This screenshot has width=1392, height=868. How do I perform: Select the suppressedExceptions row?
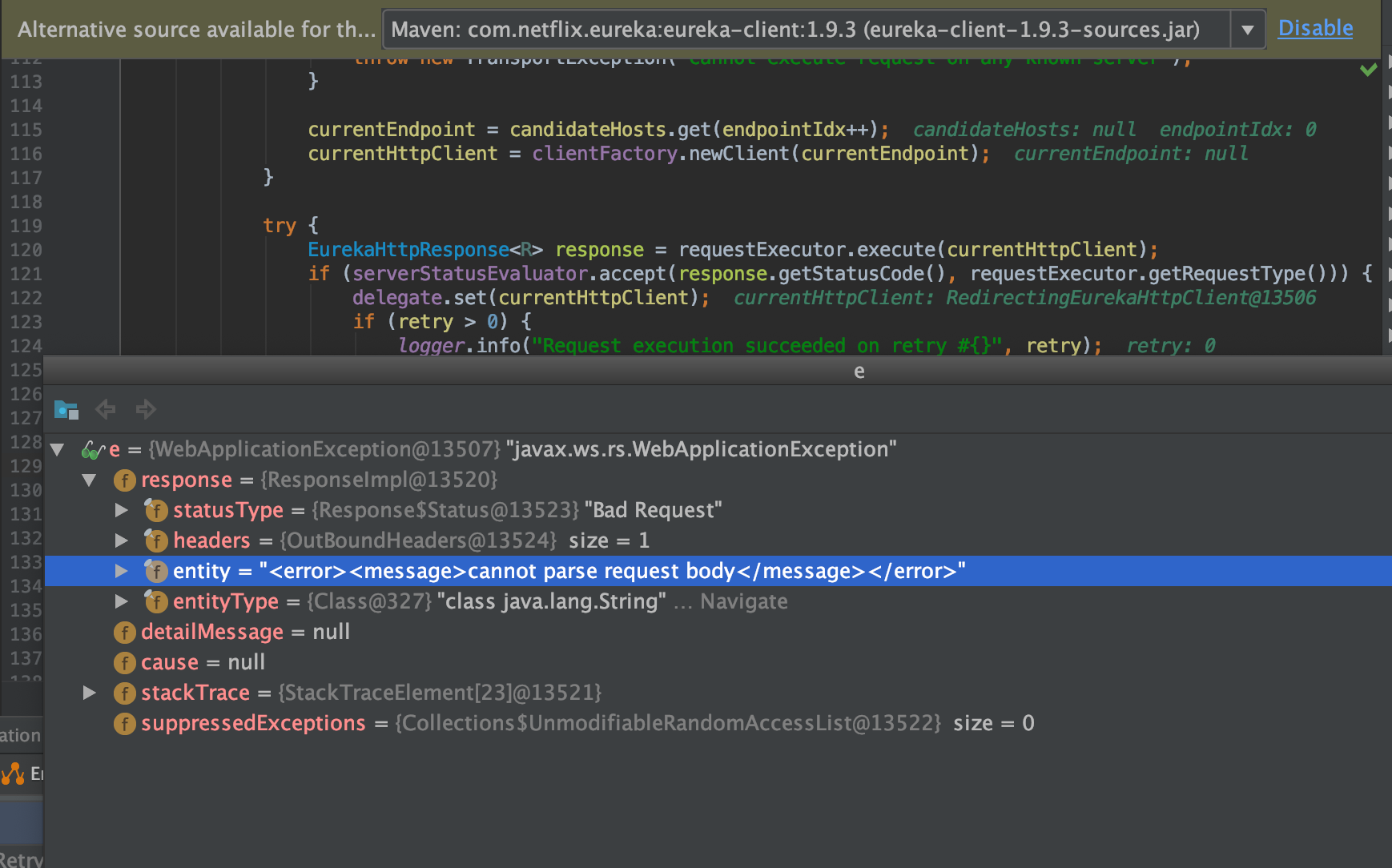[x=718, y=724]
